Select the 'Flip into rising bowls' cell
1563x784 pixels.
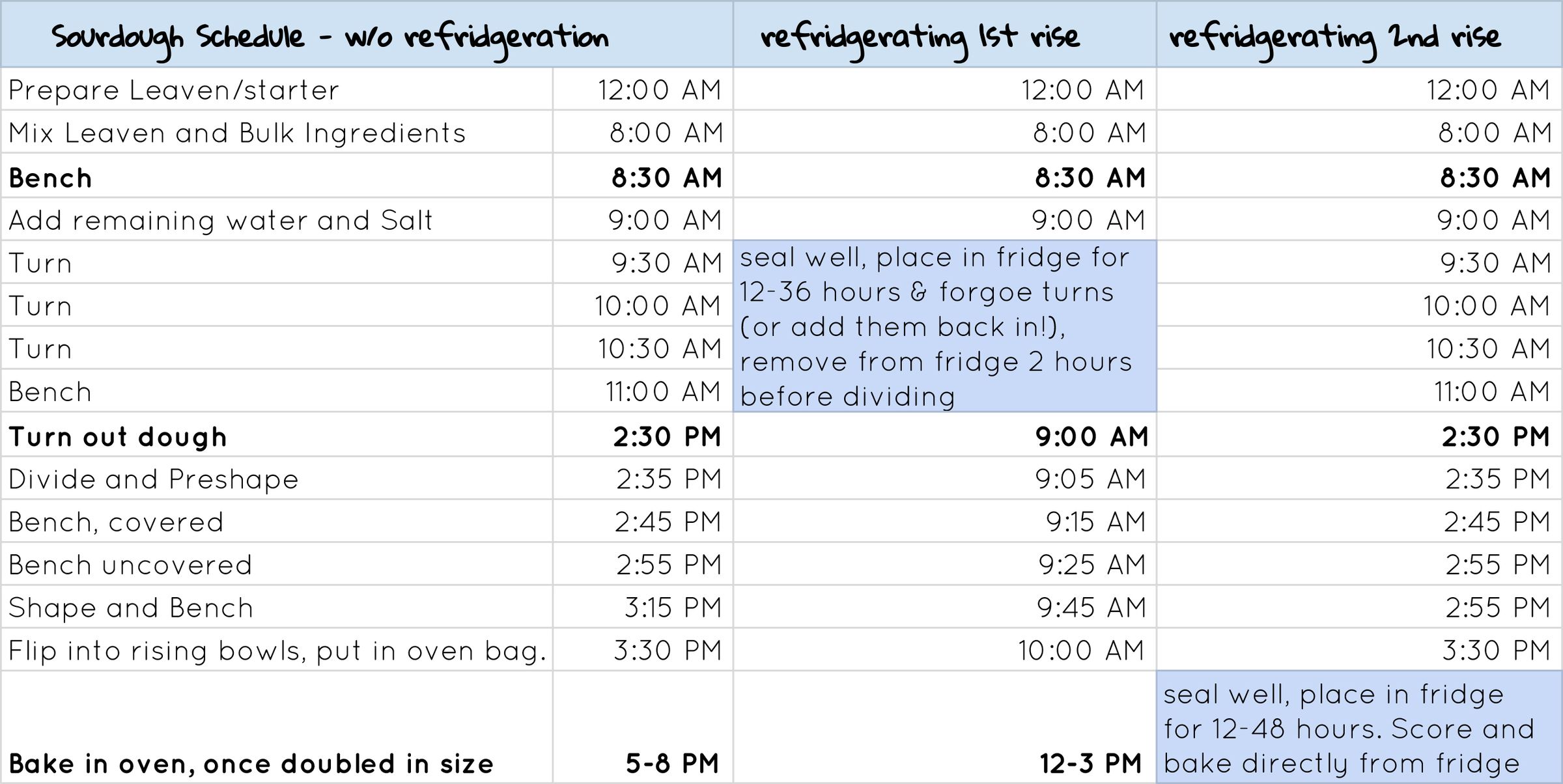coord(277,651)
